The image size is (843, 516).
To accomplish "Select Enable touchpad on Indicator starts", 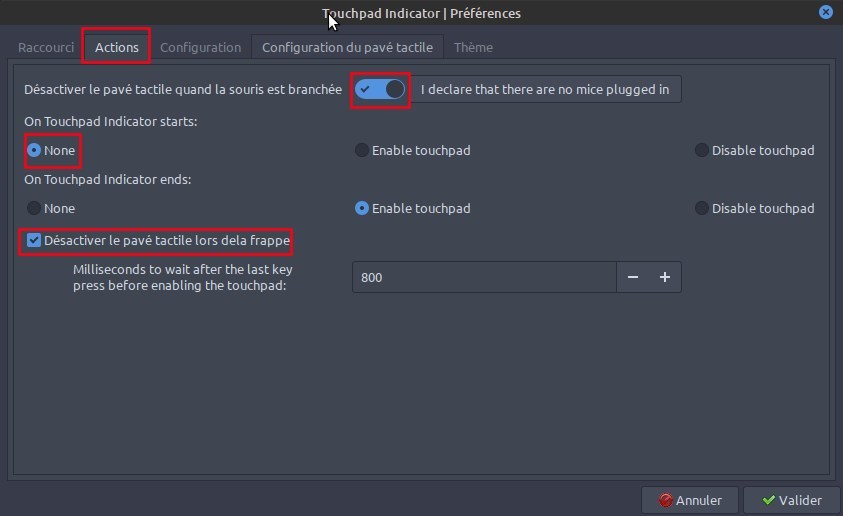I will pos(413,150).
